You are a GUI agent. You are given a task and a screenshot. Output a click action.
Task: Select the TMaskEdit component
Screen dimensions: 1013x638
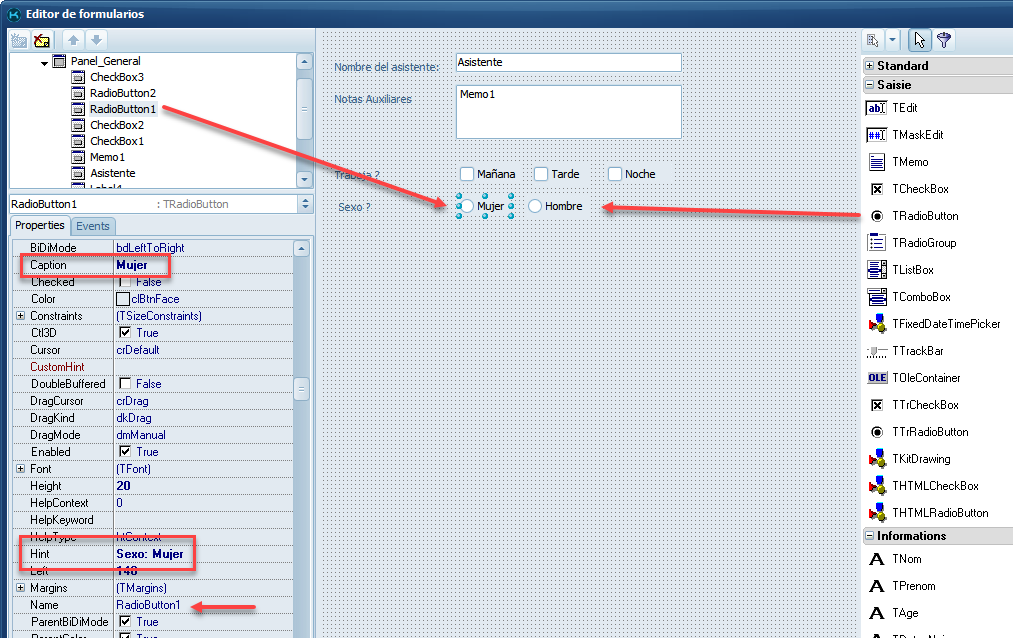pyautogui.click(x=917, y=135)
